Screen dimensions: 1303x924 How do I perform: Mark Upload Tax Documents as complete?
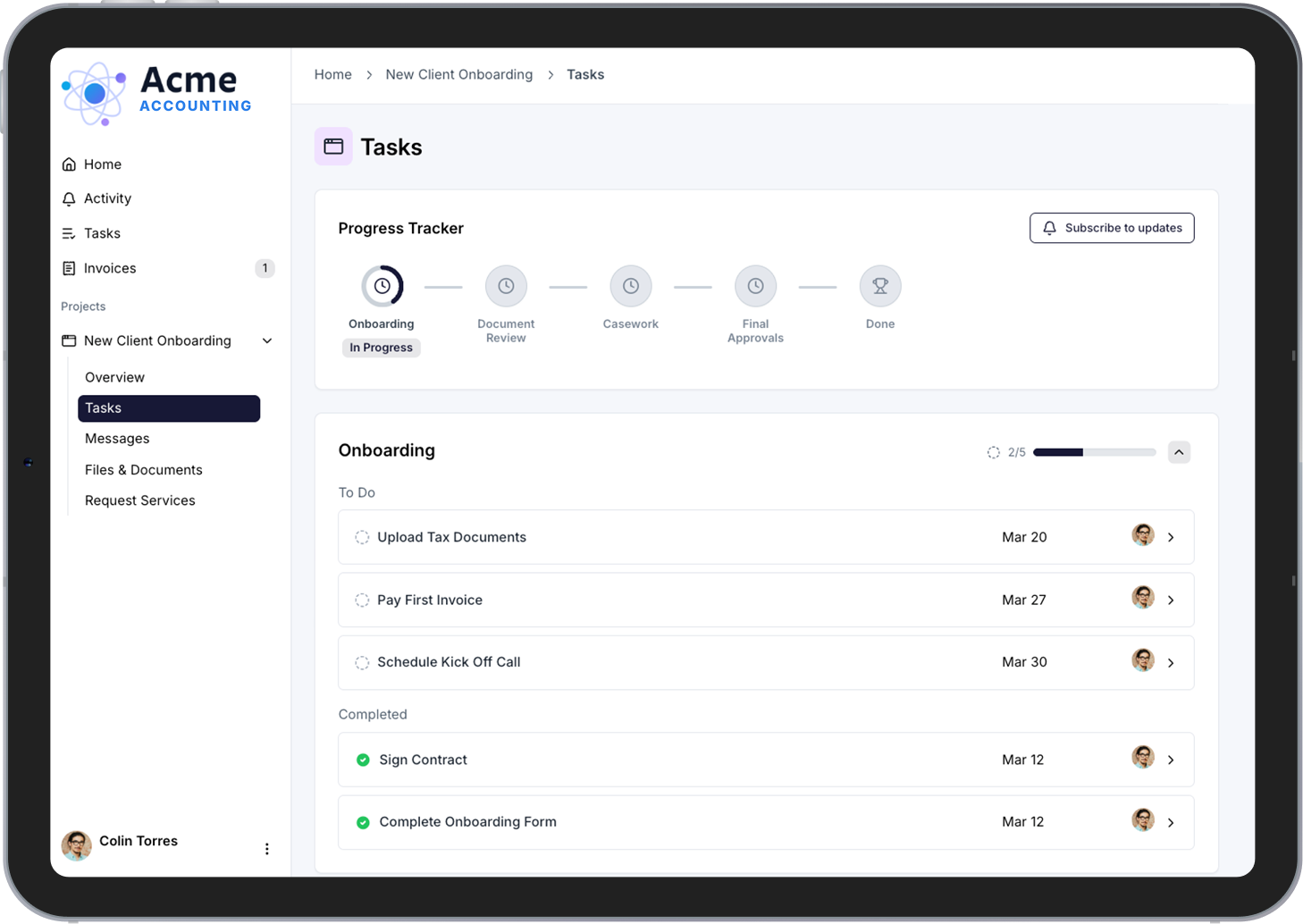[362, 537]
